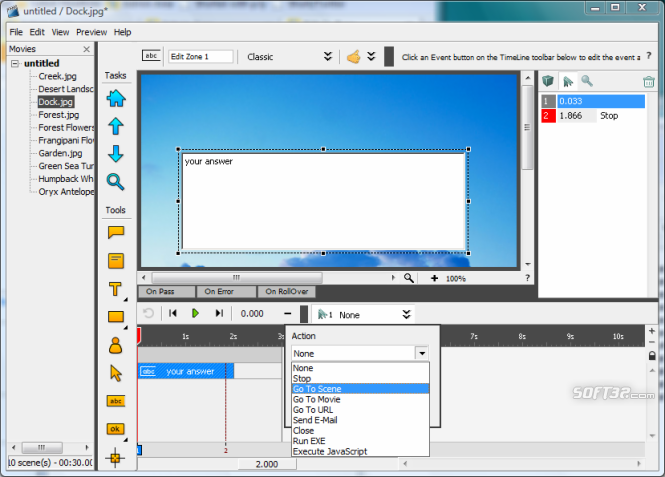665x477 pixels.
Task: Click the plus zoom in icon near 100%
Action: tap(434, 278)
